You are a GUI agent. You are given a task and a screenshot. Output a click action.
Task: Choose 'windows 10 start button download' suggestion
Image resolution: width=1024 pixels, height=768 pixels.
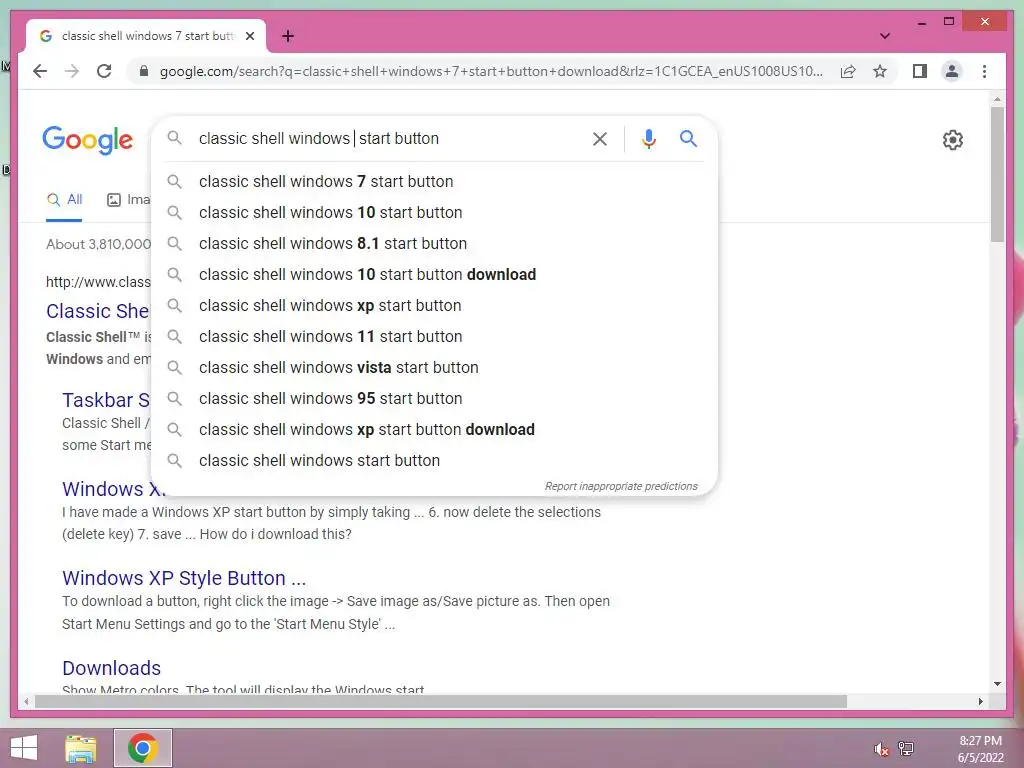pyautogui.click(x=434, y=274)
